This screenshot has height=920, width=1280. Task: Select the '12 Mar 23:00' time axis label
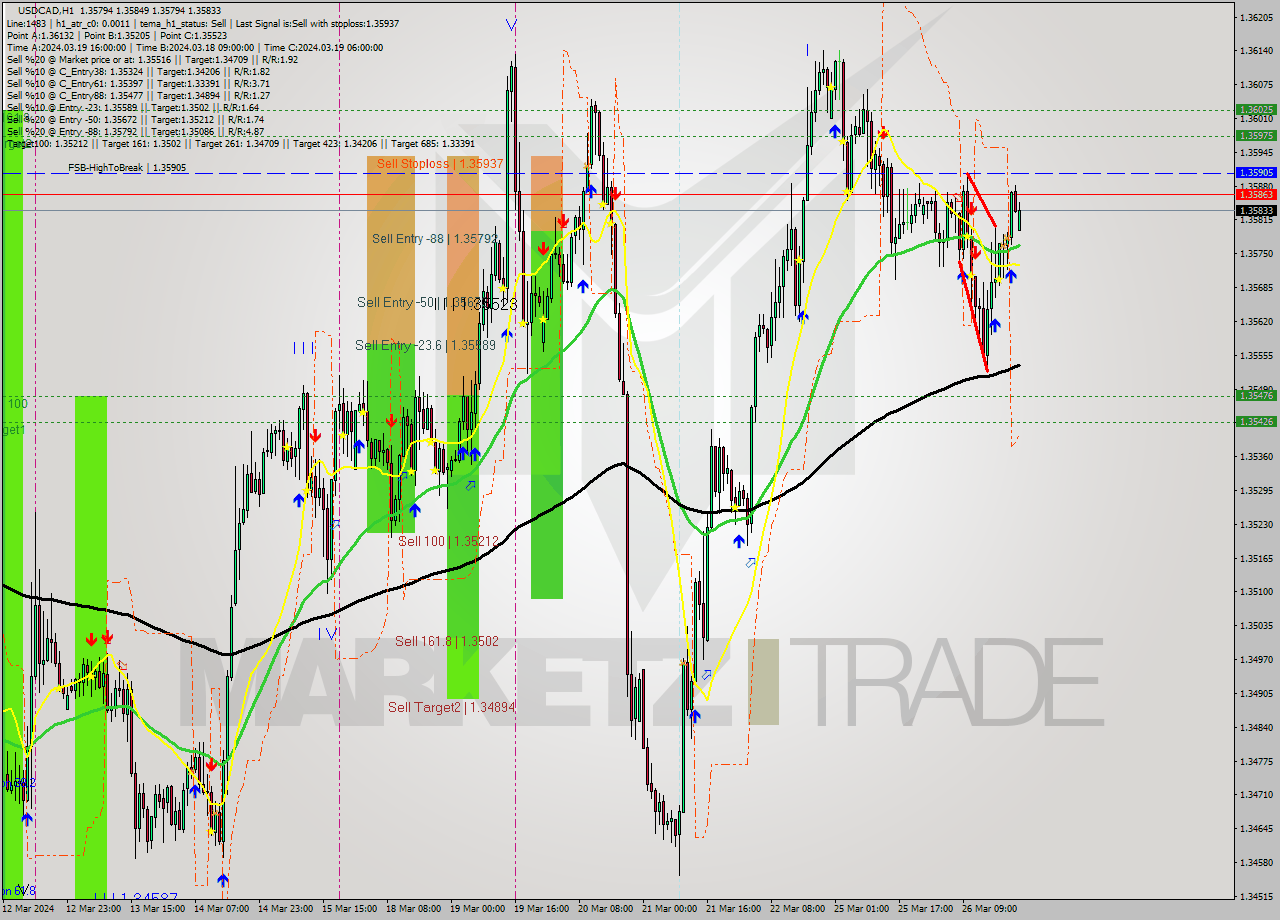tap(95, 908)
